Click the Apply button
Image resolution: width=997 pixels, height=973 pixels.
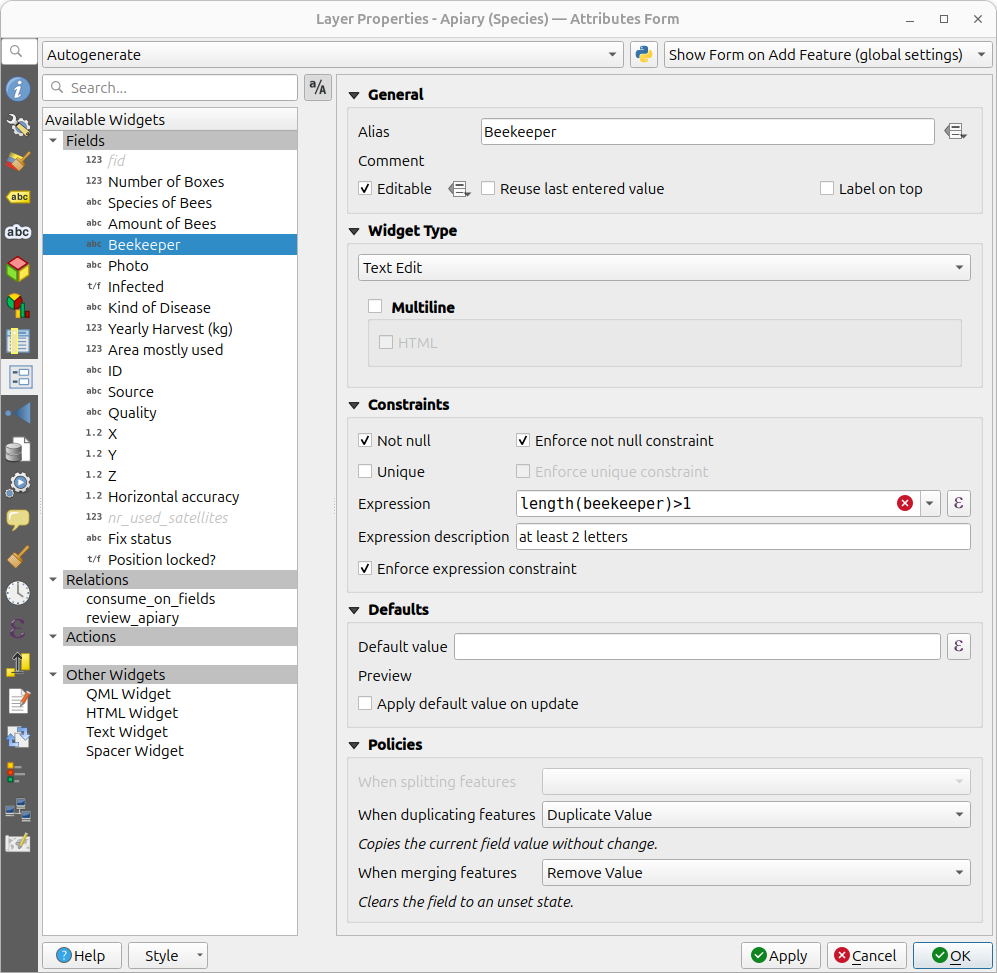780,955
